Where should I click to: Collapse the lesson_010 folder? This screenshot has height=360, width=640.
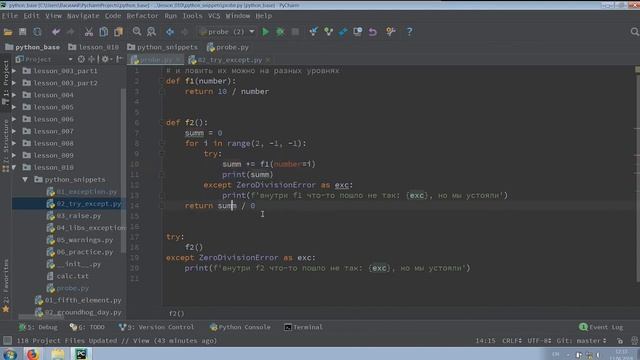click(x=14, y=167)
